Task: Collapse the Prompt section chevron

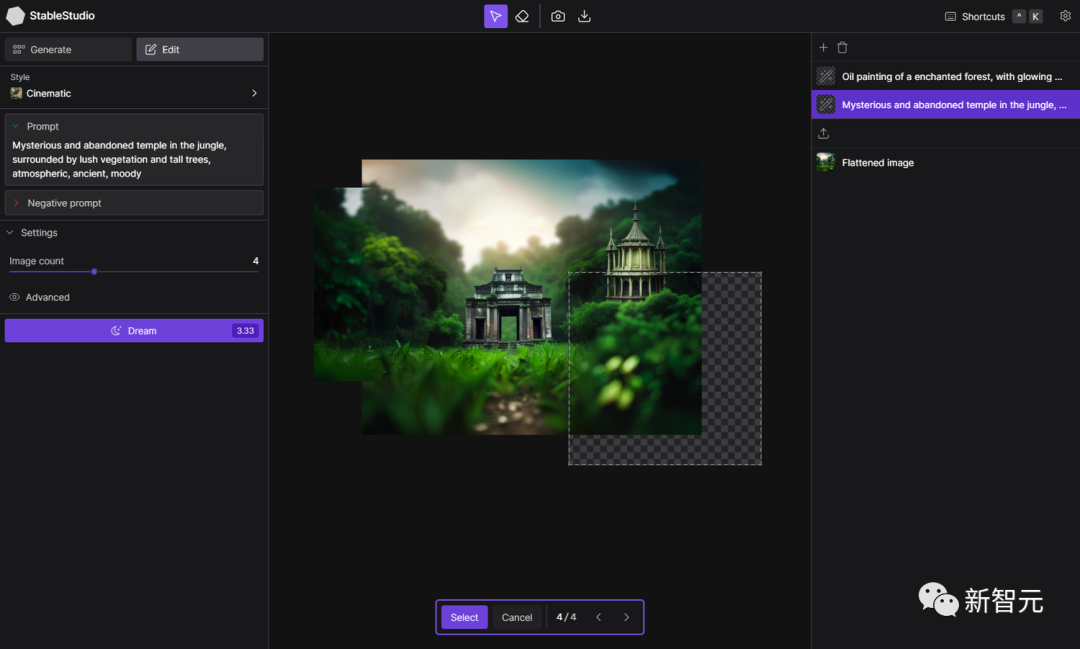Action: pyautogui.click(x=15, y=126)
